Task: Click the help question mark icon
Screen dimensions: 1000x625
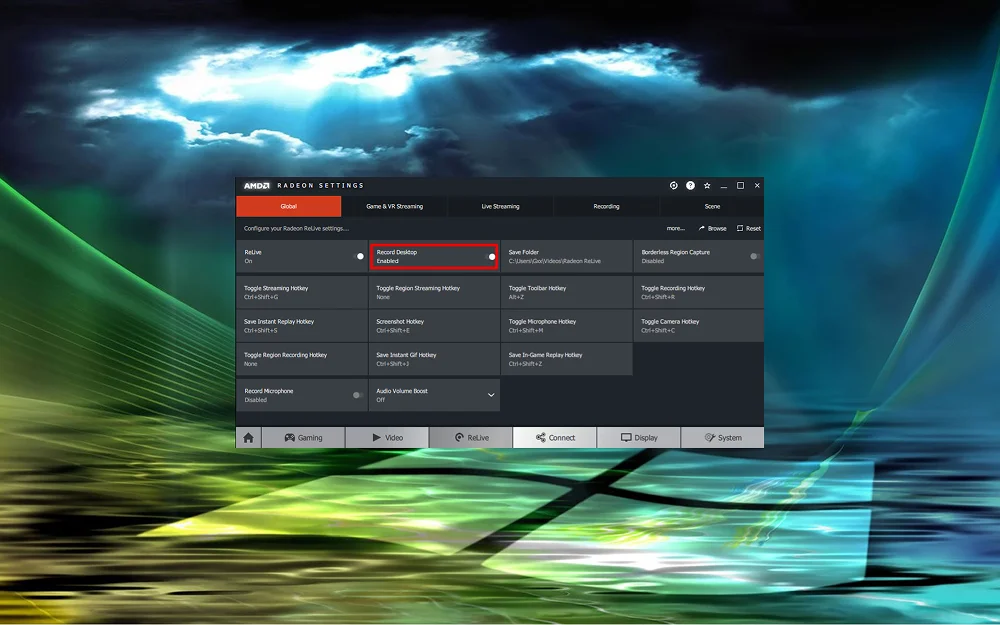Action: (x=689, y=185)
